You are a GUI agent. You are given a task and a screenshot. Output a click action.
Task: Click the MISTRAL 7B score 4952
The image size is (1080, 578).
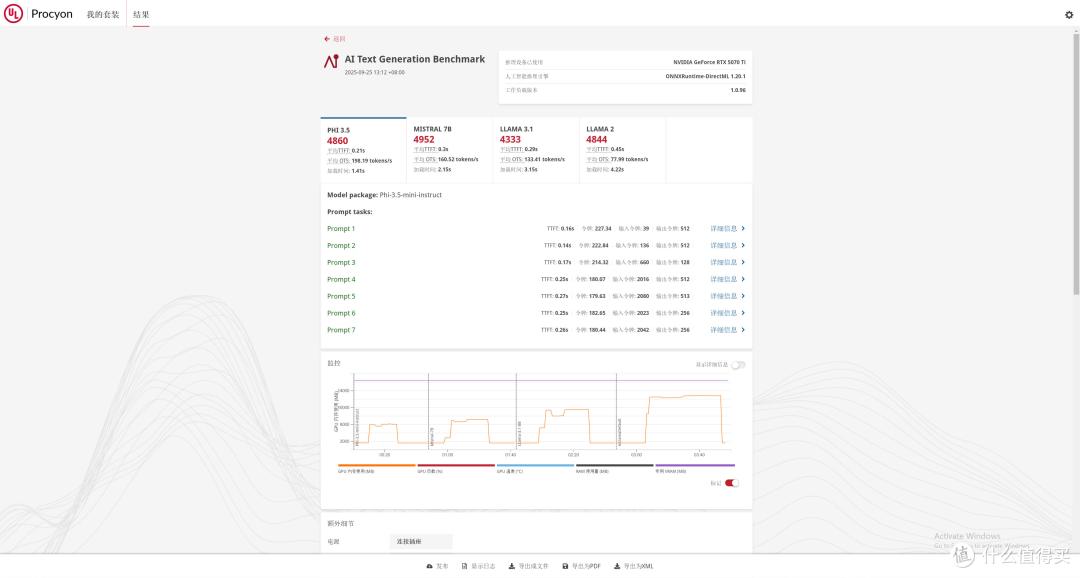point(424,139)
